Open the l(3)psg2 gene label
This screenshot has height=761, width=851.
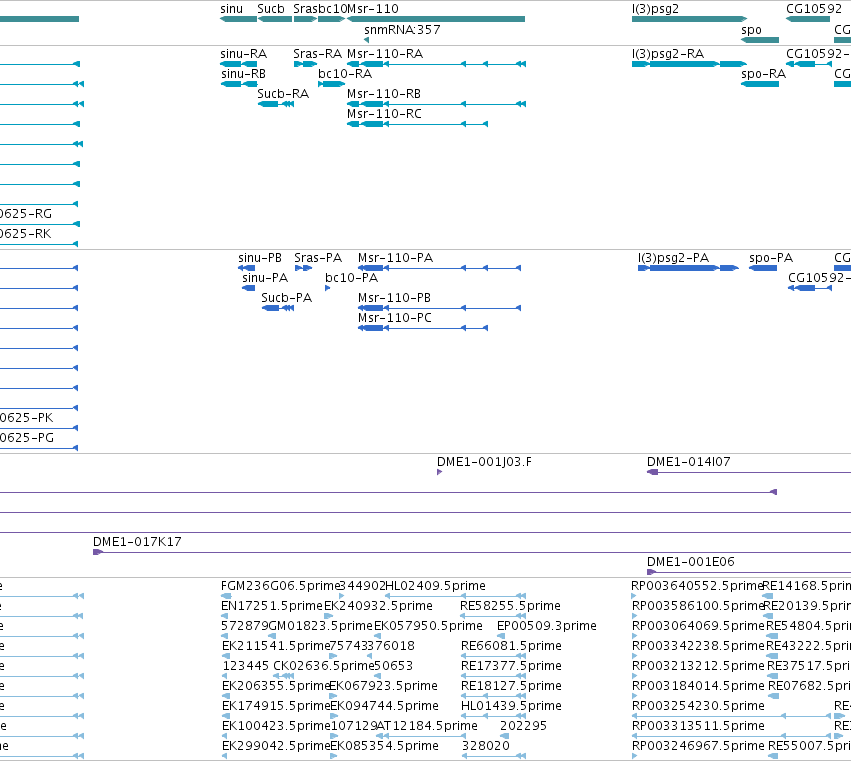655,9
